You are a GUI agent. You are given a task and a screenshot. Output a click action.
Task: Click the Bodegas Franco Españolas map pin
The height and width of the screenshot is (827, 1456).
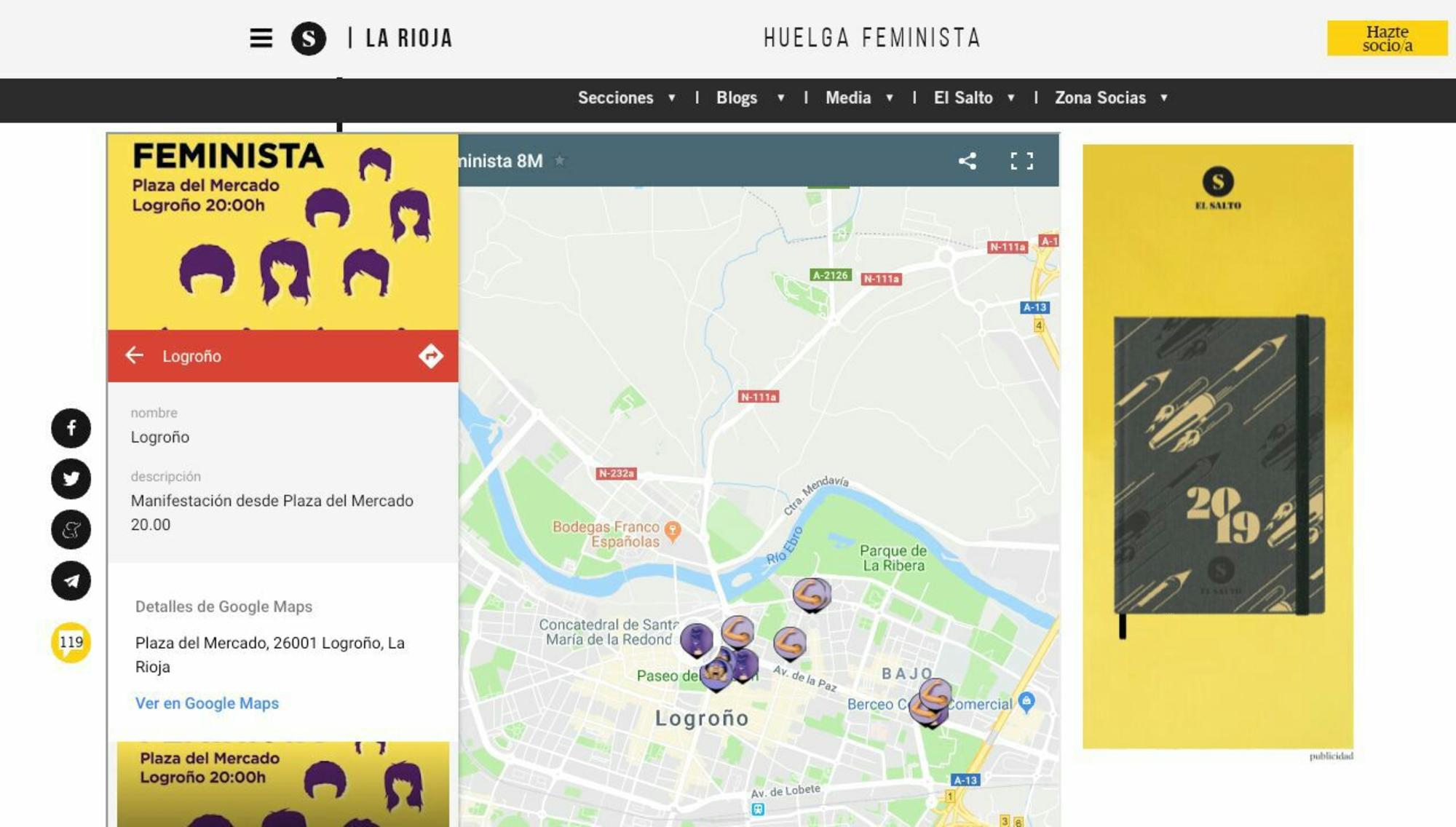click(x=673, y=530)
